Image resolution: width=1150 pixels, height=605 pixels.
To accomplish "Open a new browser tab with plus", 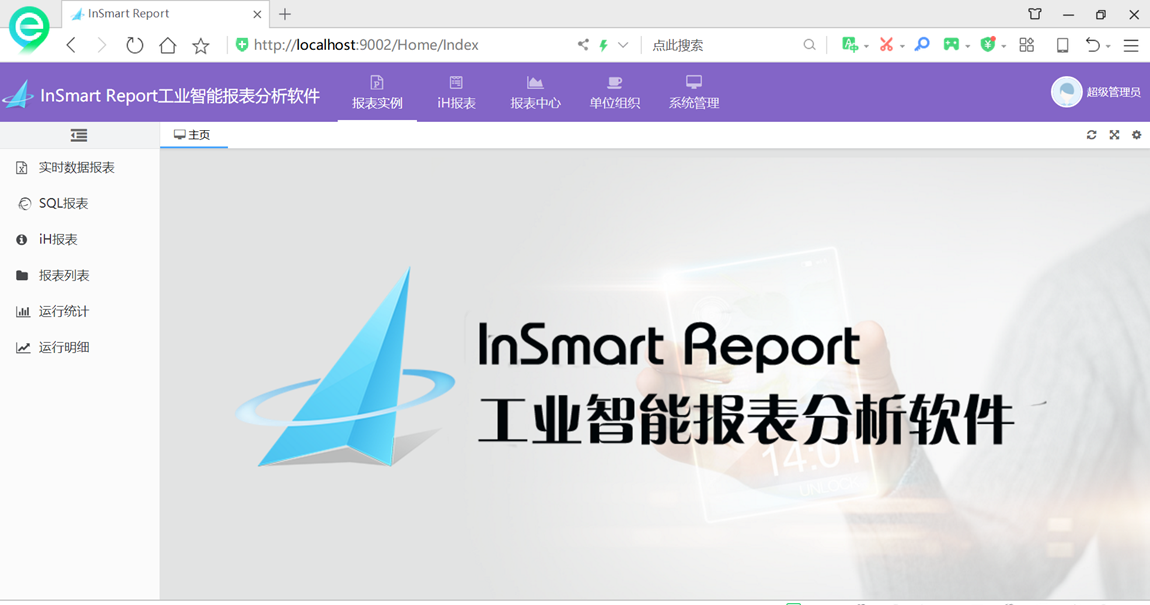I will [x=285, y=14].
